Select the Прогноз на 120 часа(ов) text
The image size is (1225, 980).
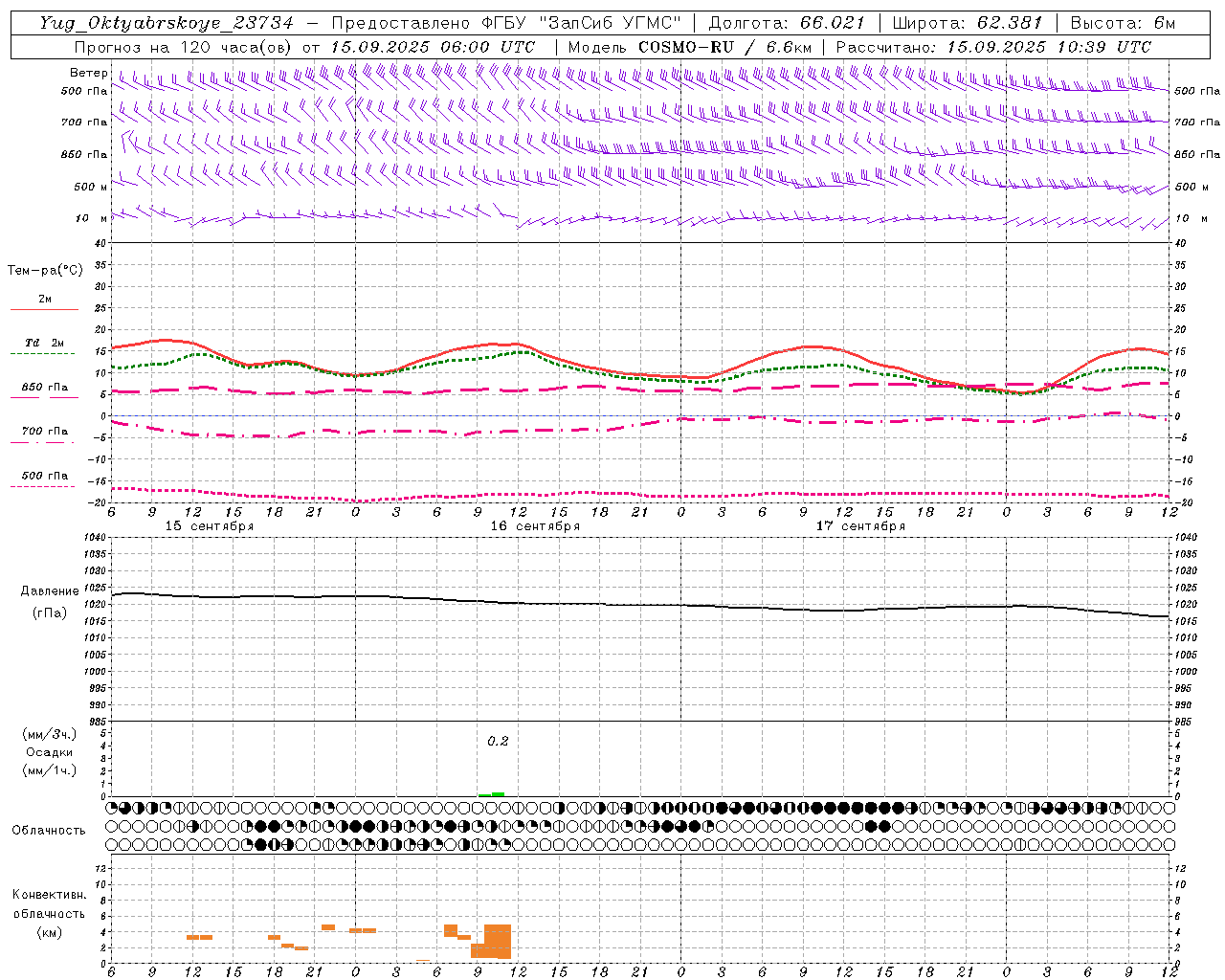(x=185, y=47)
